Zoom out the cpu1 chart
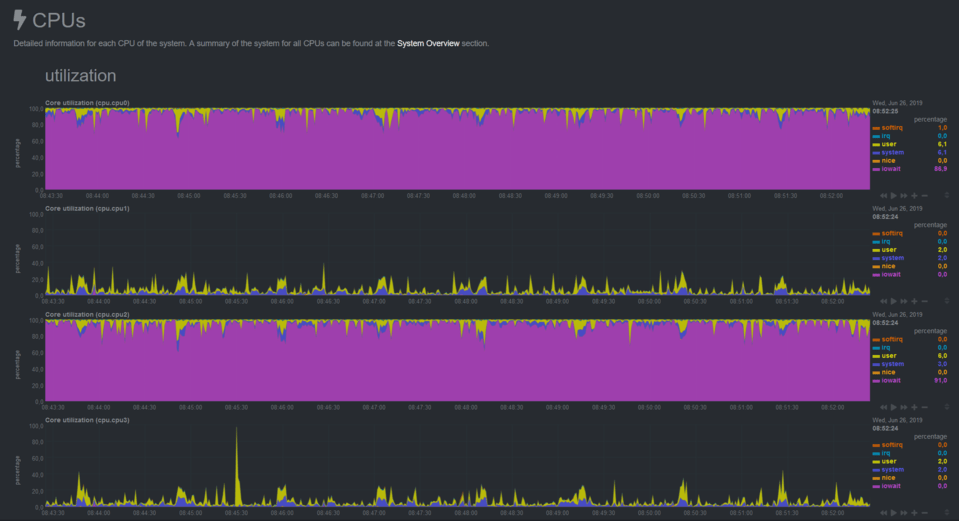This screenshot has width=959, height=521. [925, 301]
